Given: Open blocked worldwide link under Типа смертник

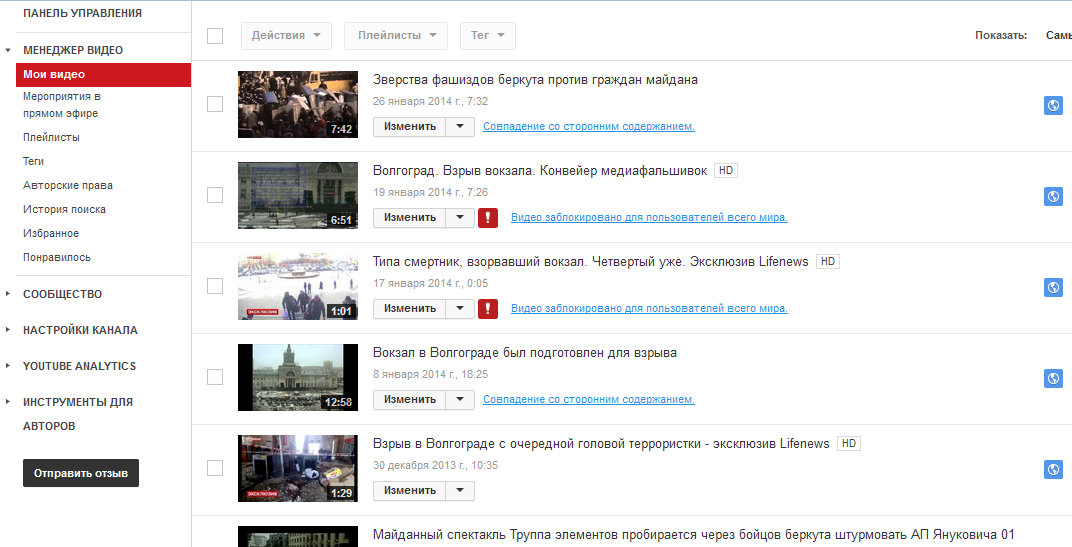Looking at the screenshot, I should [649, 308].
